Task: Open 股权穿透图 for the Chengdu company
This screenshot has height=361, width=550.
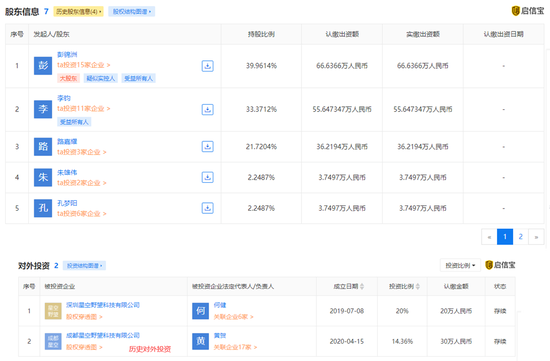Action: (84, 347)
